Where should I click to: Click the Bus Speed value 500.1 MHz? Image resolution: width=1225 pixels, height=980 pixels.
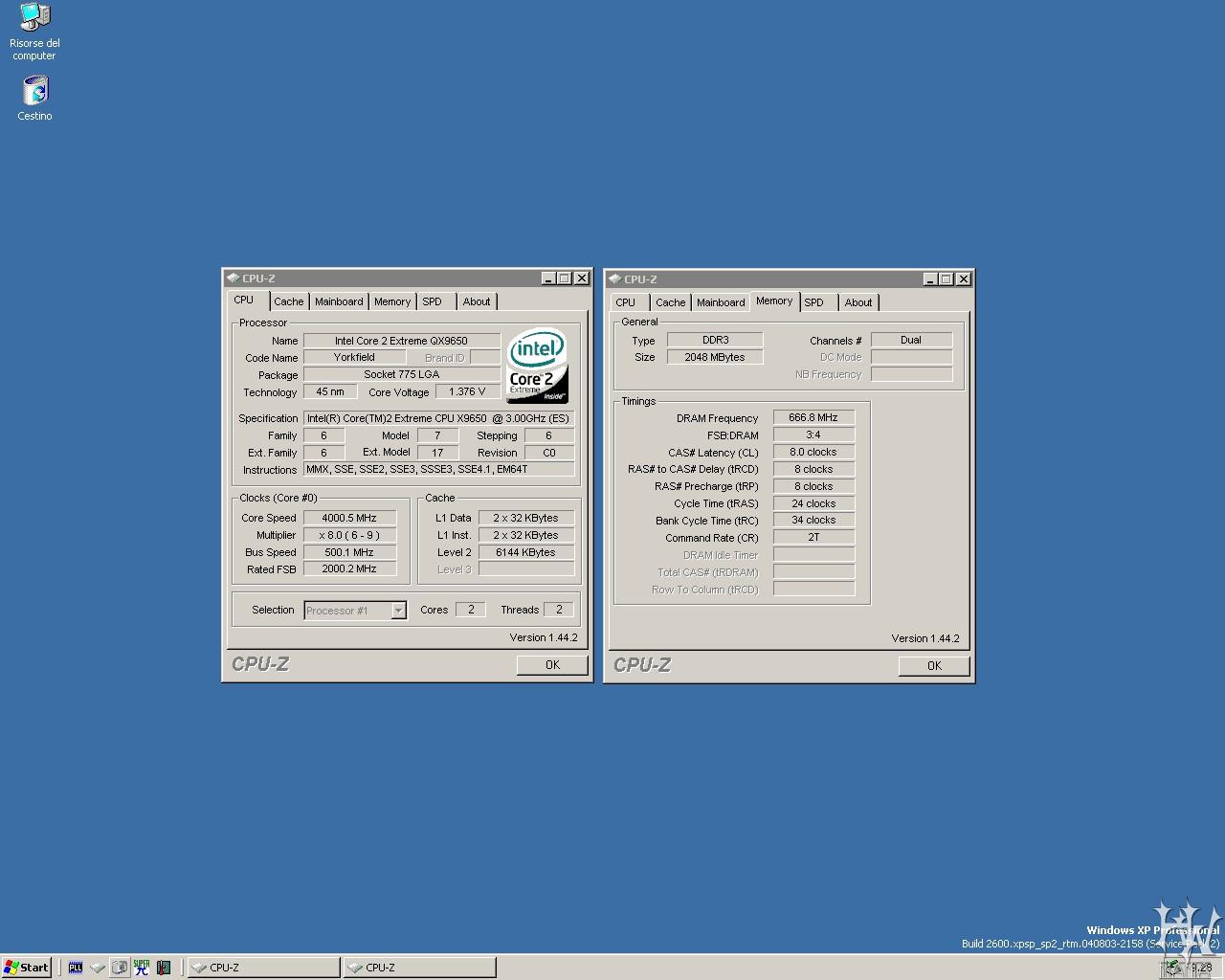(x=349, y=552)
